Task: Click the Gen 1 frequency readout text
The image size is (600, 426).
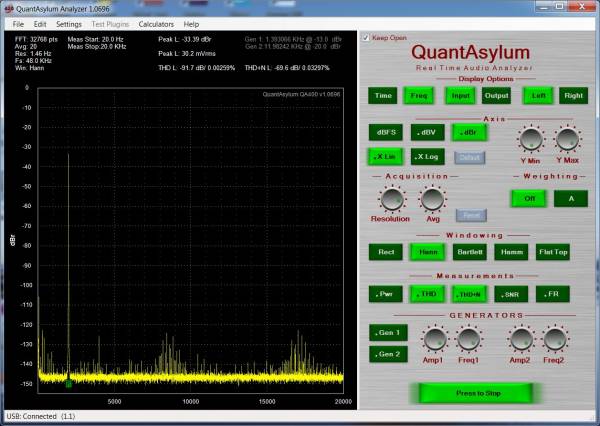Action: click(x=293, y=39)
